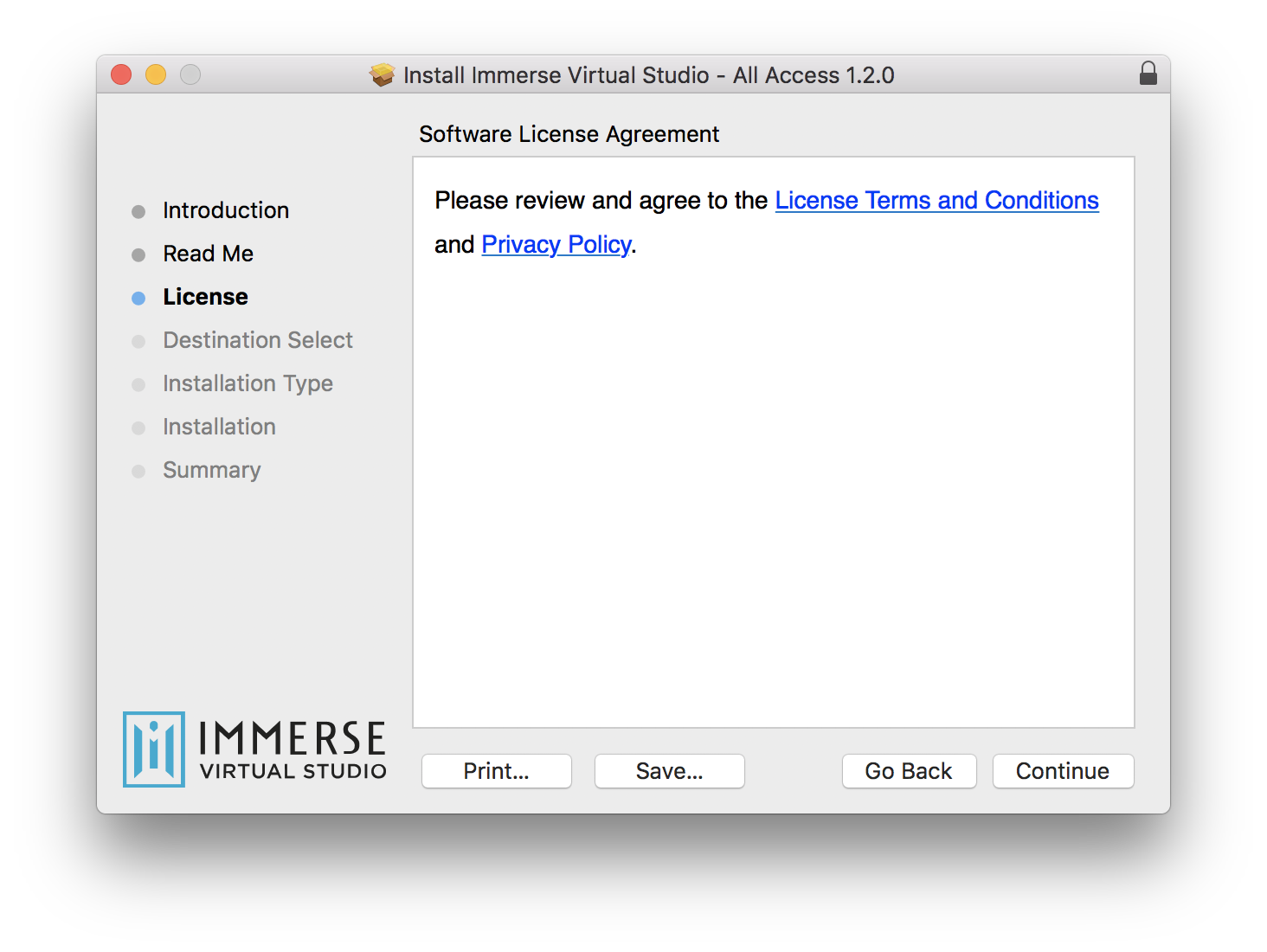
Task: Click the Installation Type step
Action: coord(248,383)
